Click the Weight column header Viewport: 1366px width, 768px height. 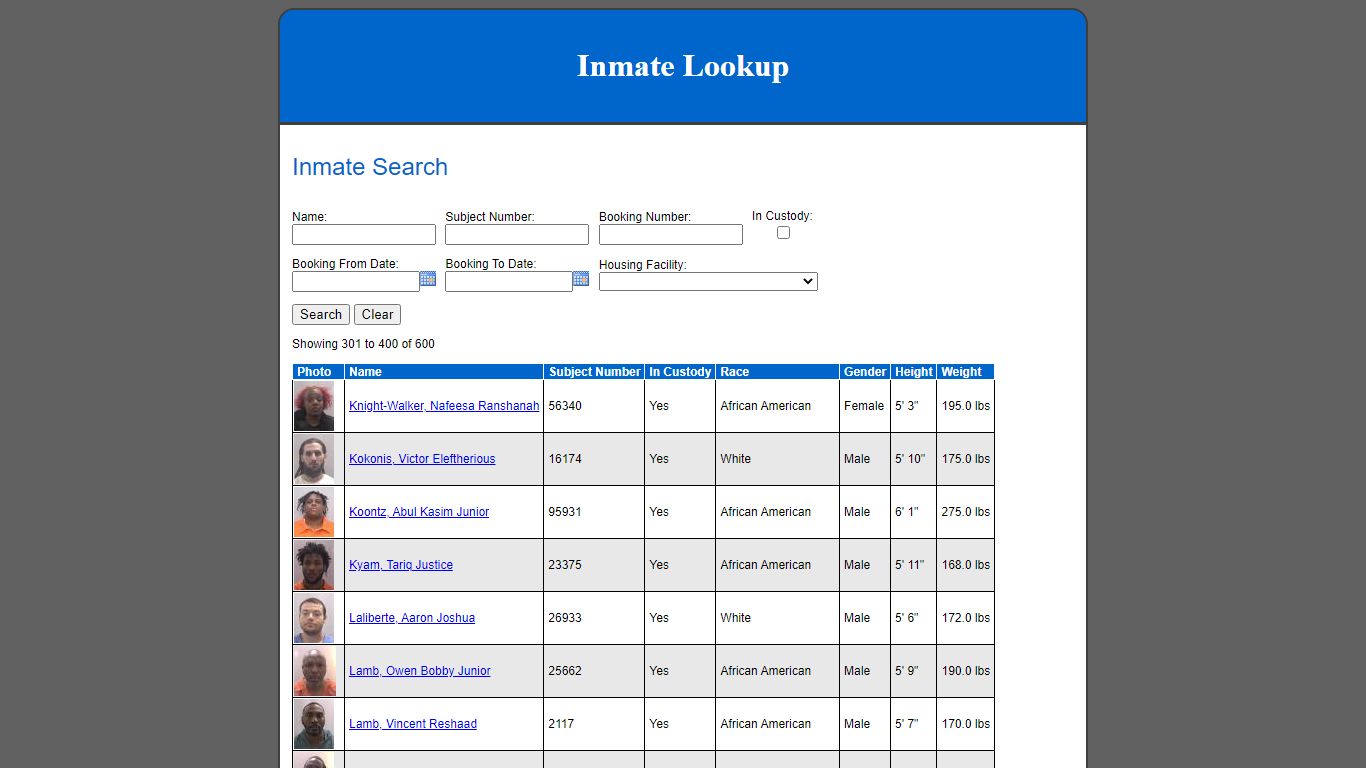pos(965,372)
